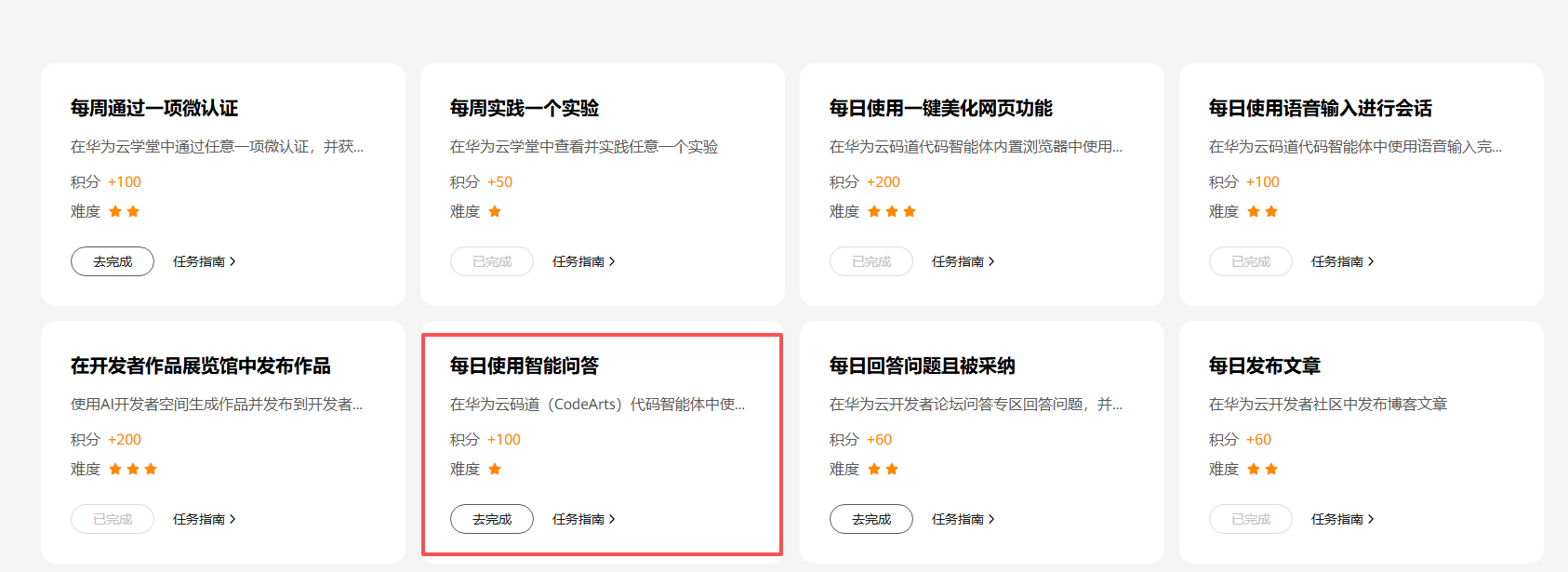Screen dimensions: 1568x572
Task: Click 已完成 button on 每周实践一个实验 card
Action: [x=492, y=261]
